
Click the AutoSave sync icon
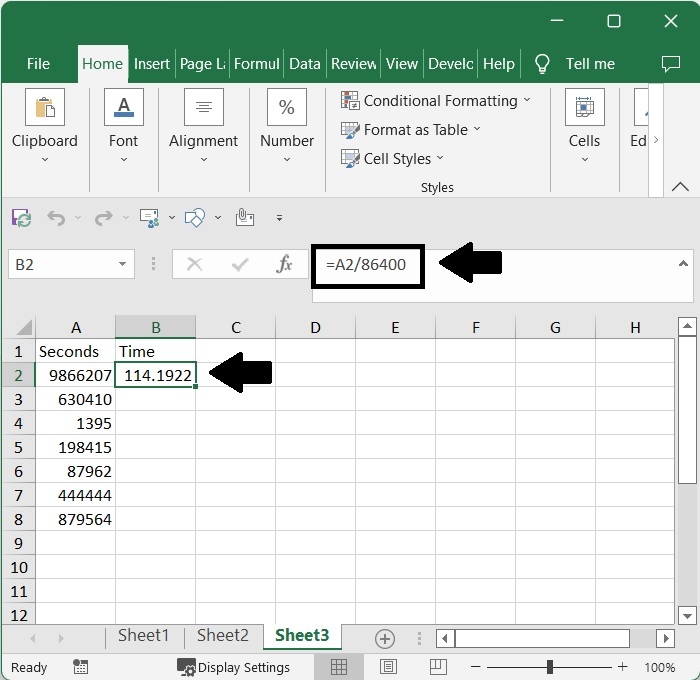[21, 218]
